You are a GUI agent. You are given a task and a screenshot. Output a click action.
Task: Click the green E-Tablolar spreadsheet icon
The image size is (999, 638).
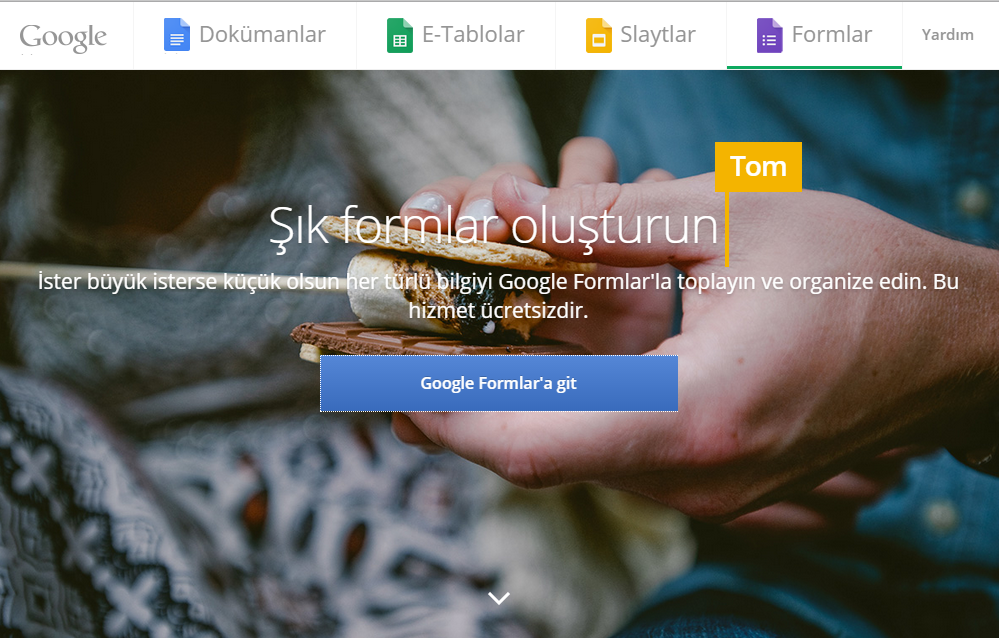click(399, 35)
